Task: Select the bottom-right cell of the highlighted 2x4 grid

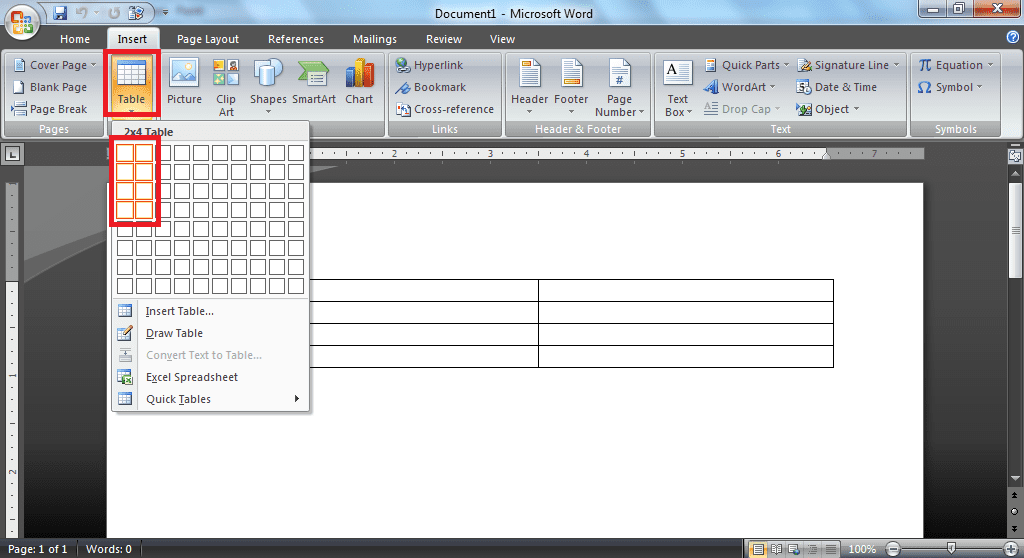Action: (x=144, y=210)
